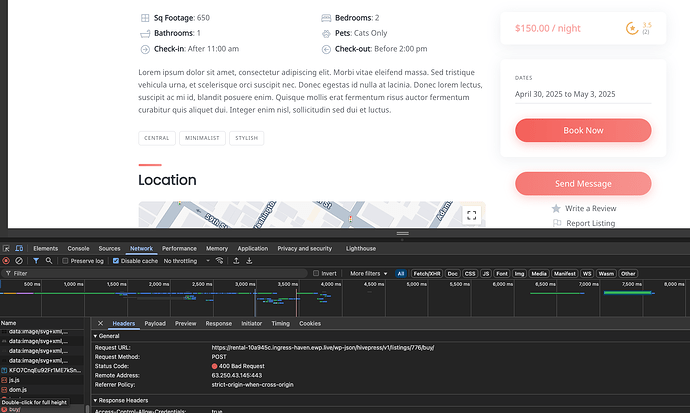Collapse the General headers section
Image resolution: width=690 pixels, height=413 pixels.
(106, 336)
